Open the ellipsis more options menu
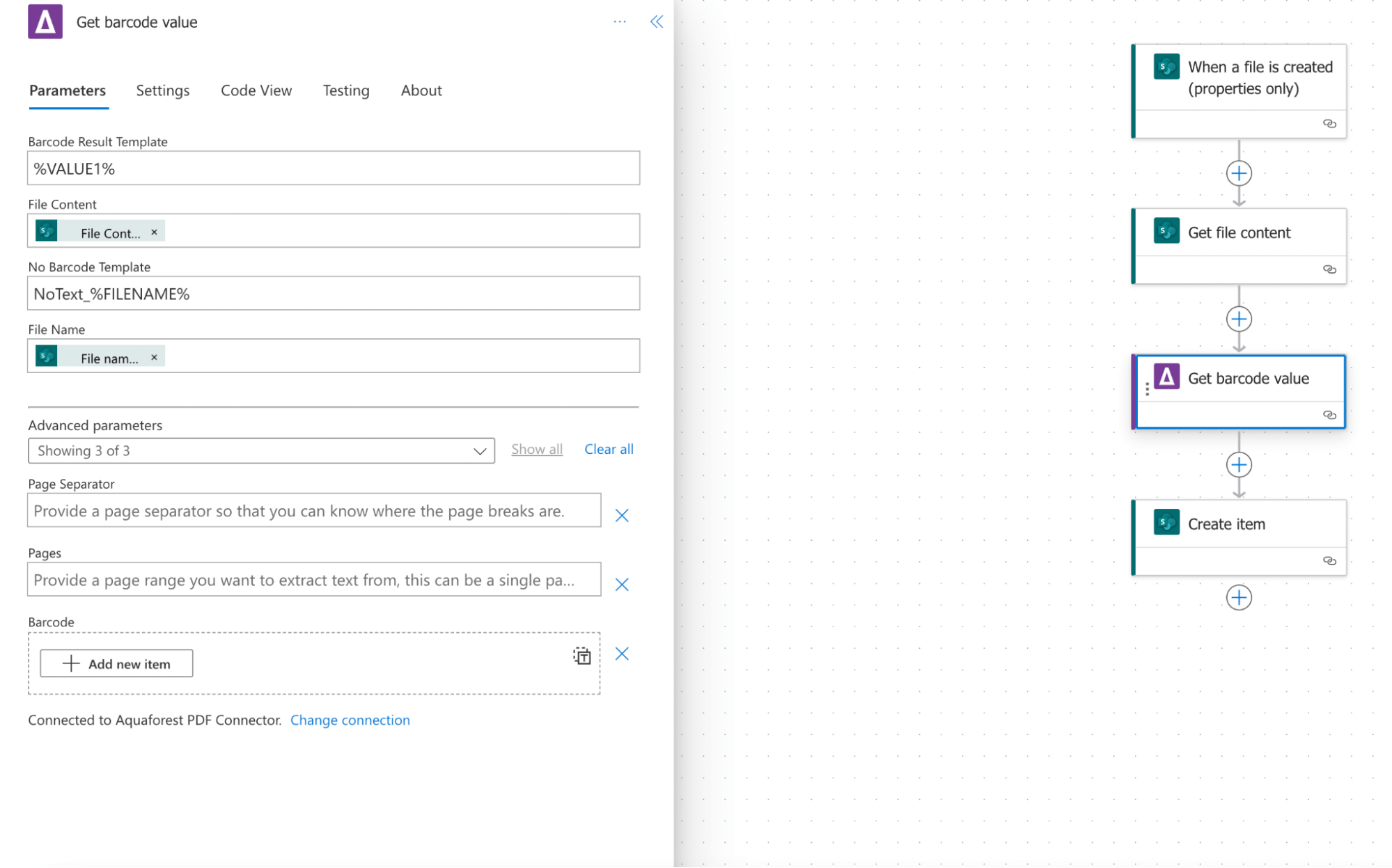This screenshot has height=868, width=1392. click(x=619, y=22)
